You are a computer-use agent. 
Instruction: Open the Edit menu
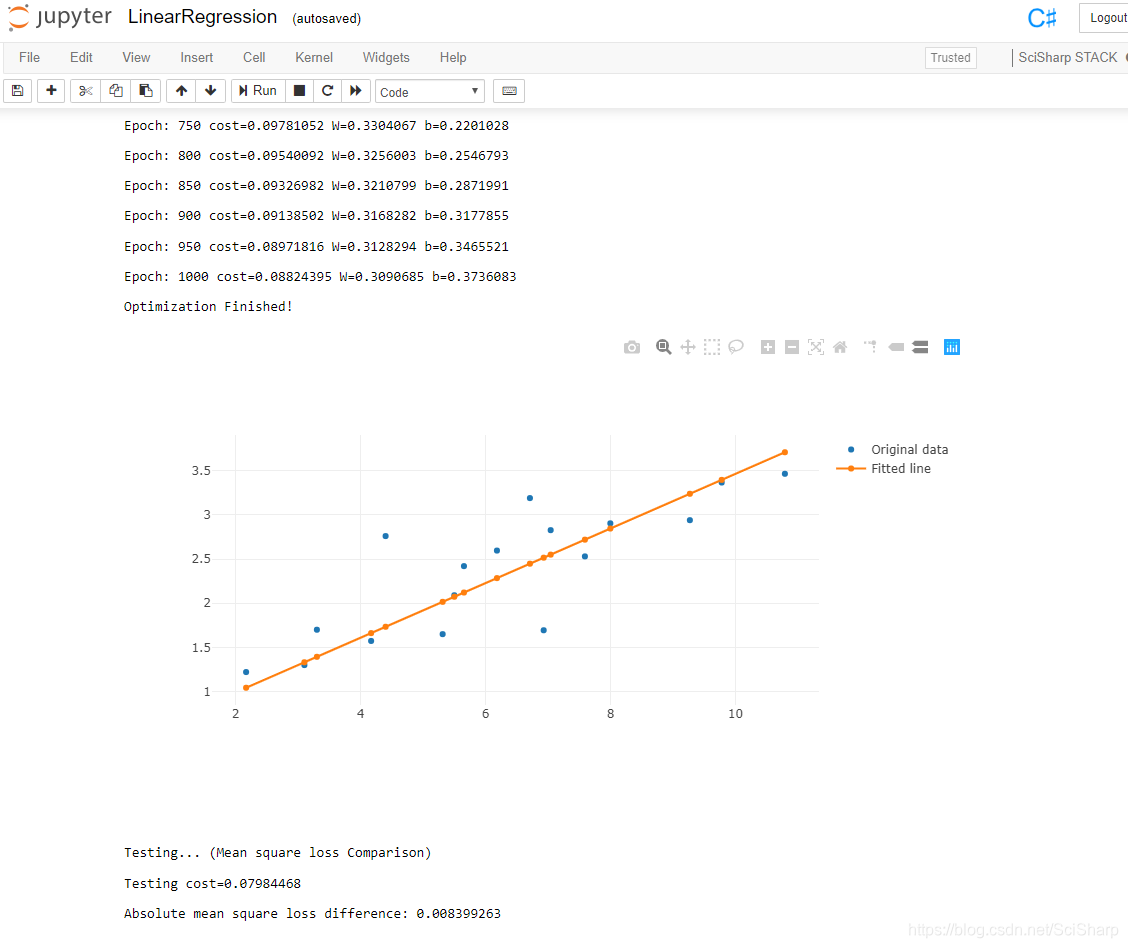click(81, 58)
